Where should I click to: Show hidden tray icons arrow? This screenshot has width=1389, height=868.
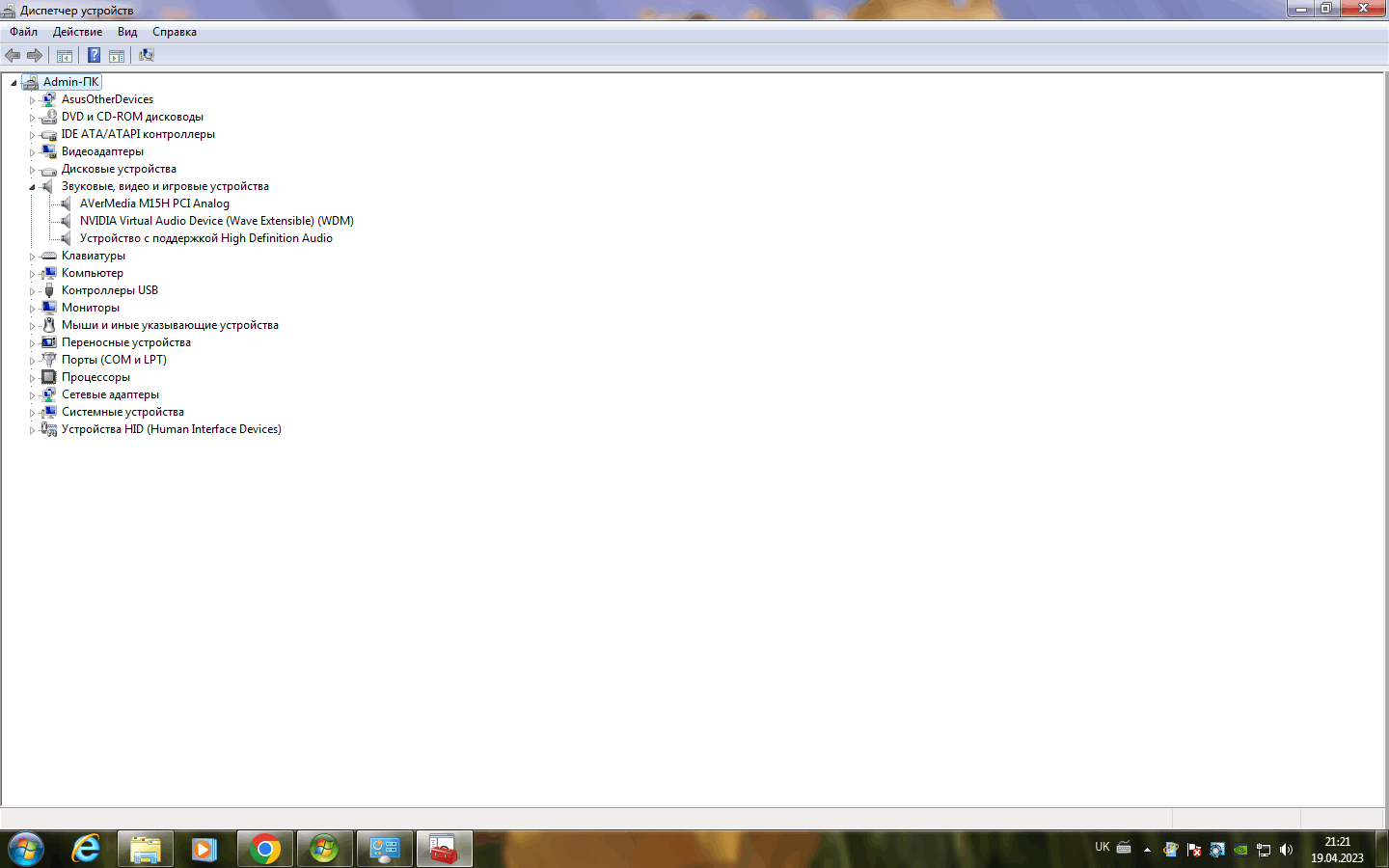coord(1147,850)
